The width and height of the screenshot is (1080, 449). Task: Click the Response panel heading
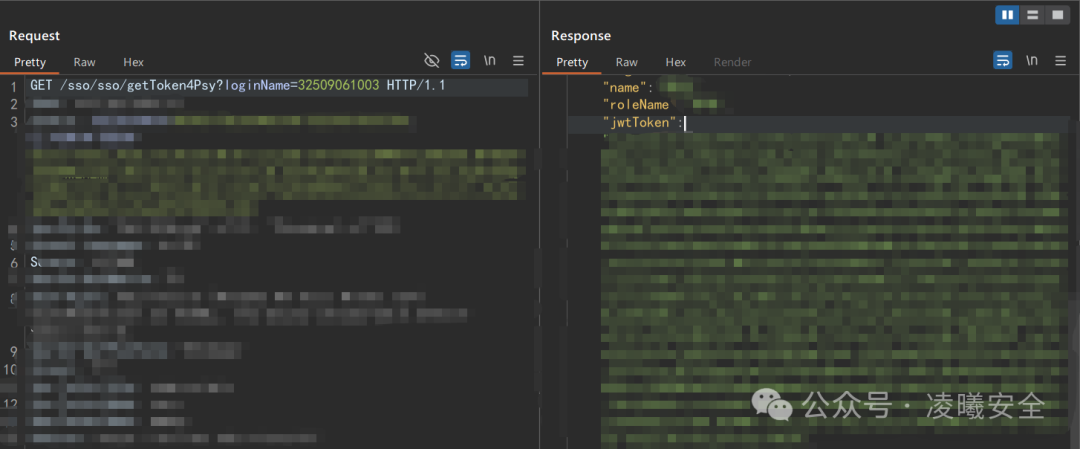581,36
